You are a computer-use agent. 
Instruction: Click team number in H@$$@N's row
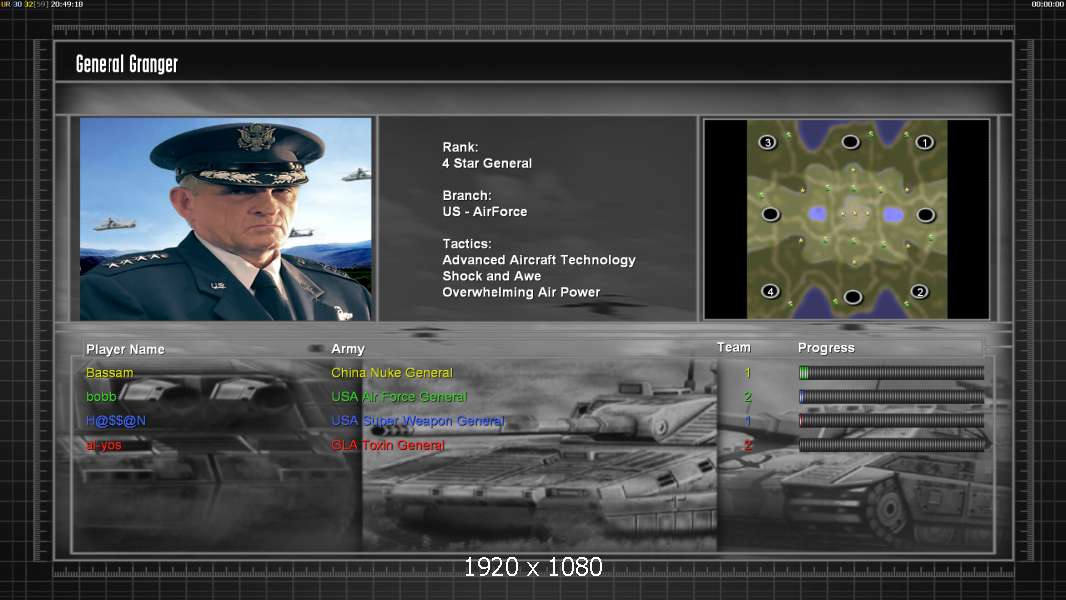[x=747, y=421]
